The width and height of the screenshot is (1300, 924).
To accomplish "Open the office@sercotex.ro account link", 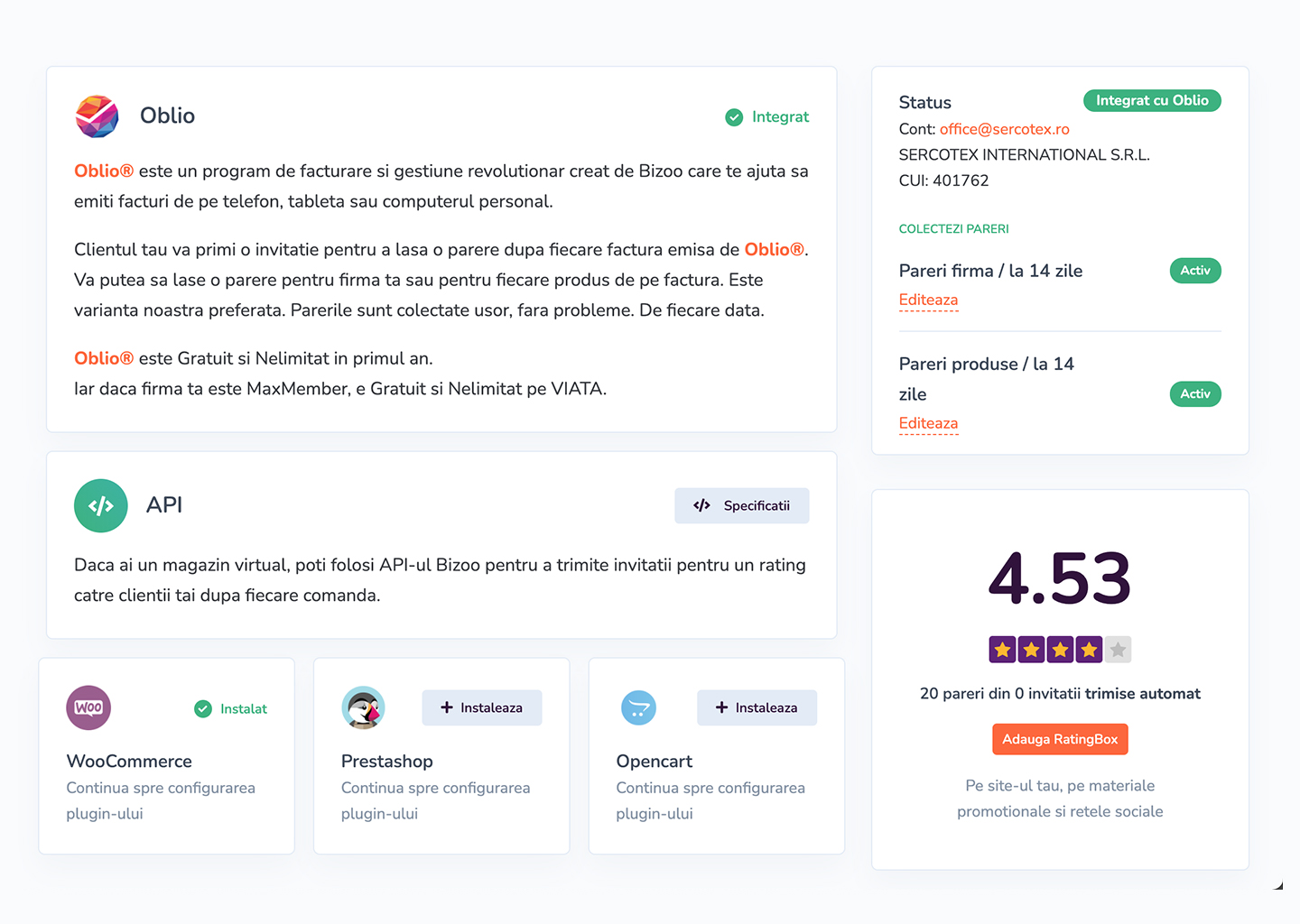I will [x=1004, y=129].
